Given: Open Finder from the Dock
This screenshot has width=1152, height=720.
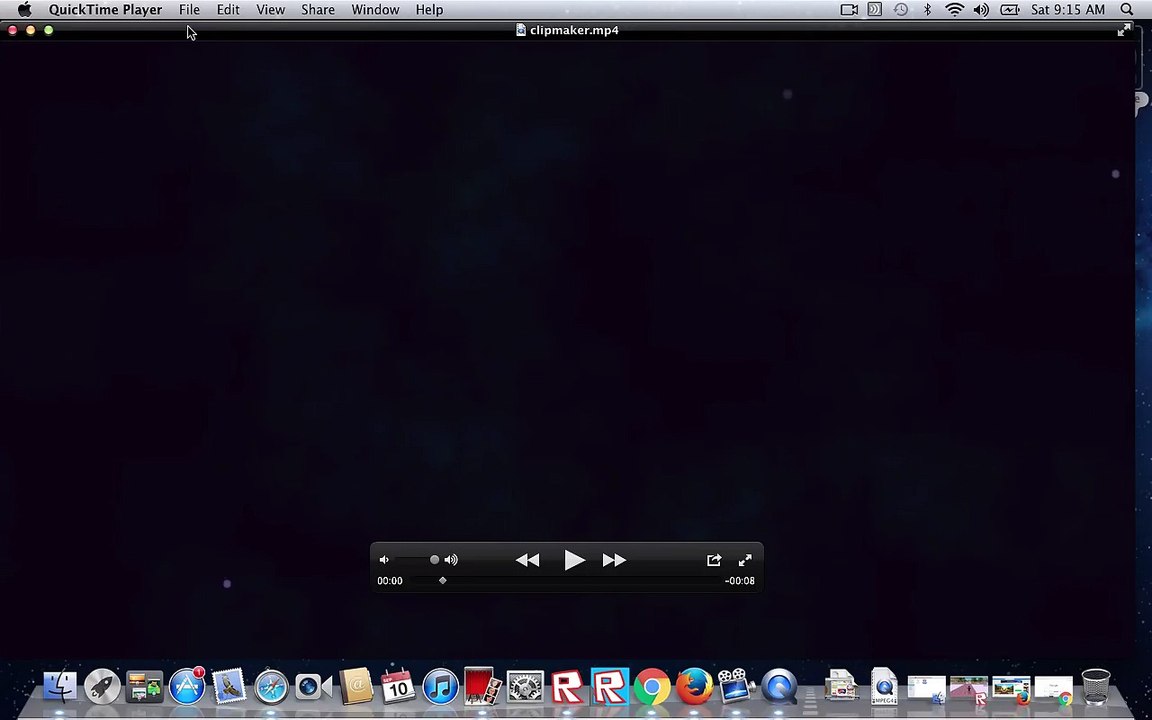Looking at the screenshot, I should (x=60, y=687).
